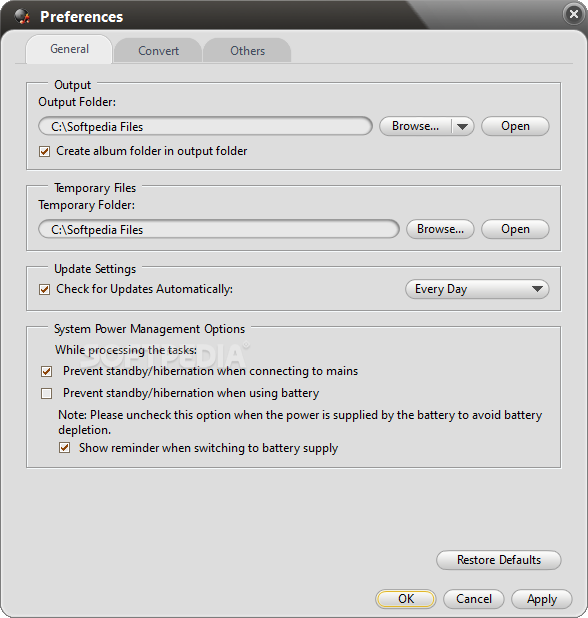Open the Others tab
This screenshot has width=588, height=618.
247,51
